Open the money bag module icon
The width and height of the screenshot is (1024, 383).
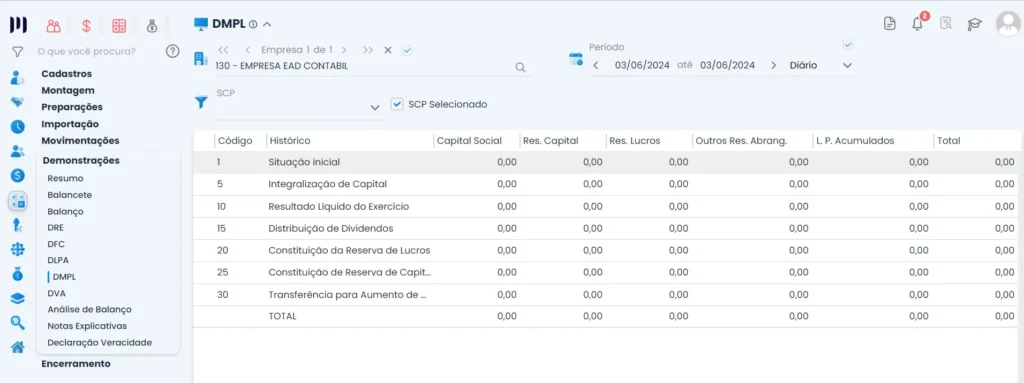(152, 25)
